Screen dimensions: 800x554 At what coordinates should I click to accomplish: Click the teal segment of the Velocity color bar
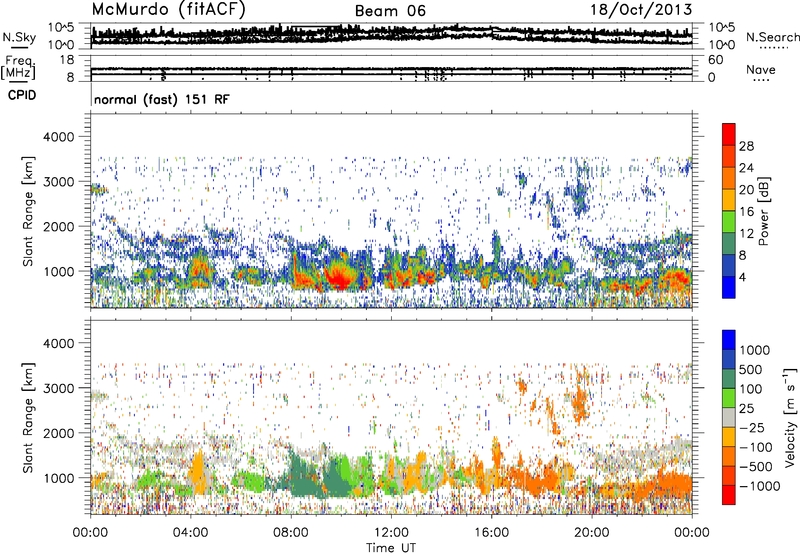[729, 379]
